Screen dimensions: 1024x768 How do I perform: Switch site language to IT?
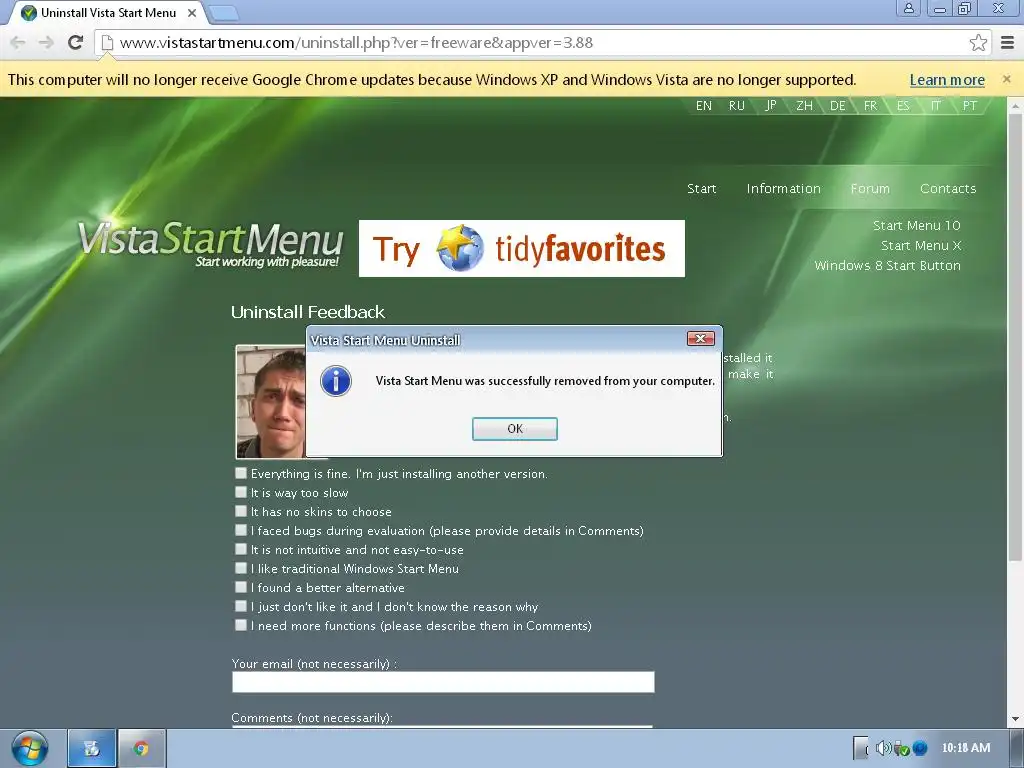point(936,105)
